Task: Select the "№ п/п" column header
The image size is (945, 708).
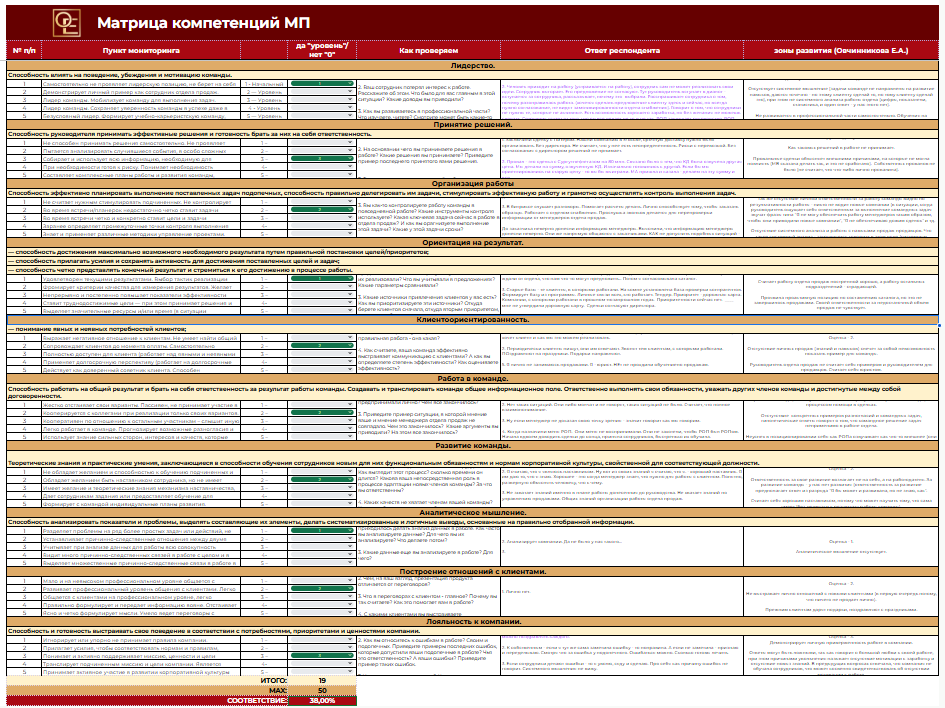Action: click(24, 50)
